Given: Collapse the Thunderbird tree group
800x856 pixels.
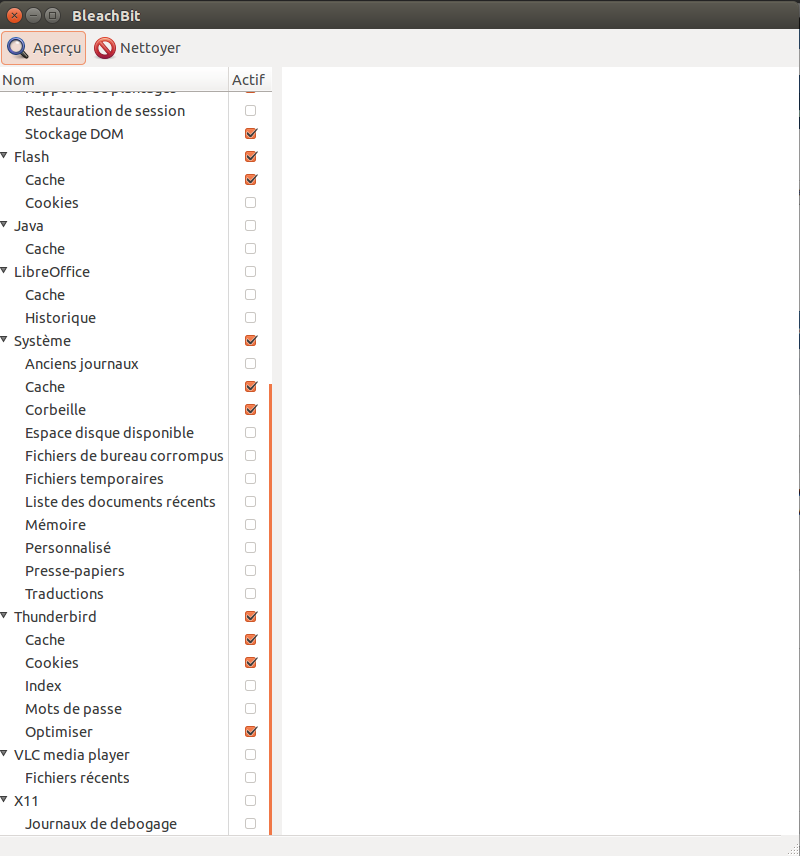Looking at the screenshot, I should 4,616.
